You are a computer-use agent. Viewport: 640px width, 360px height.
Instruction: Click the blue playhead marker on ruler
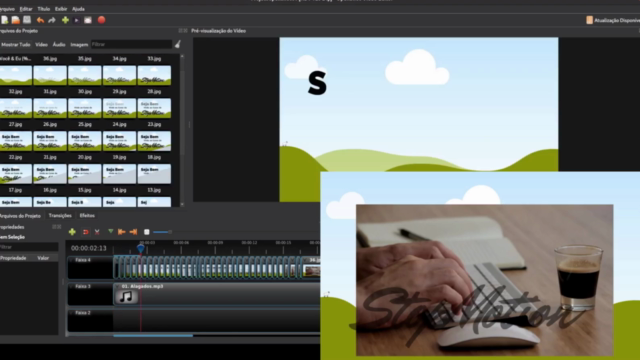click(140, 248)
